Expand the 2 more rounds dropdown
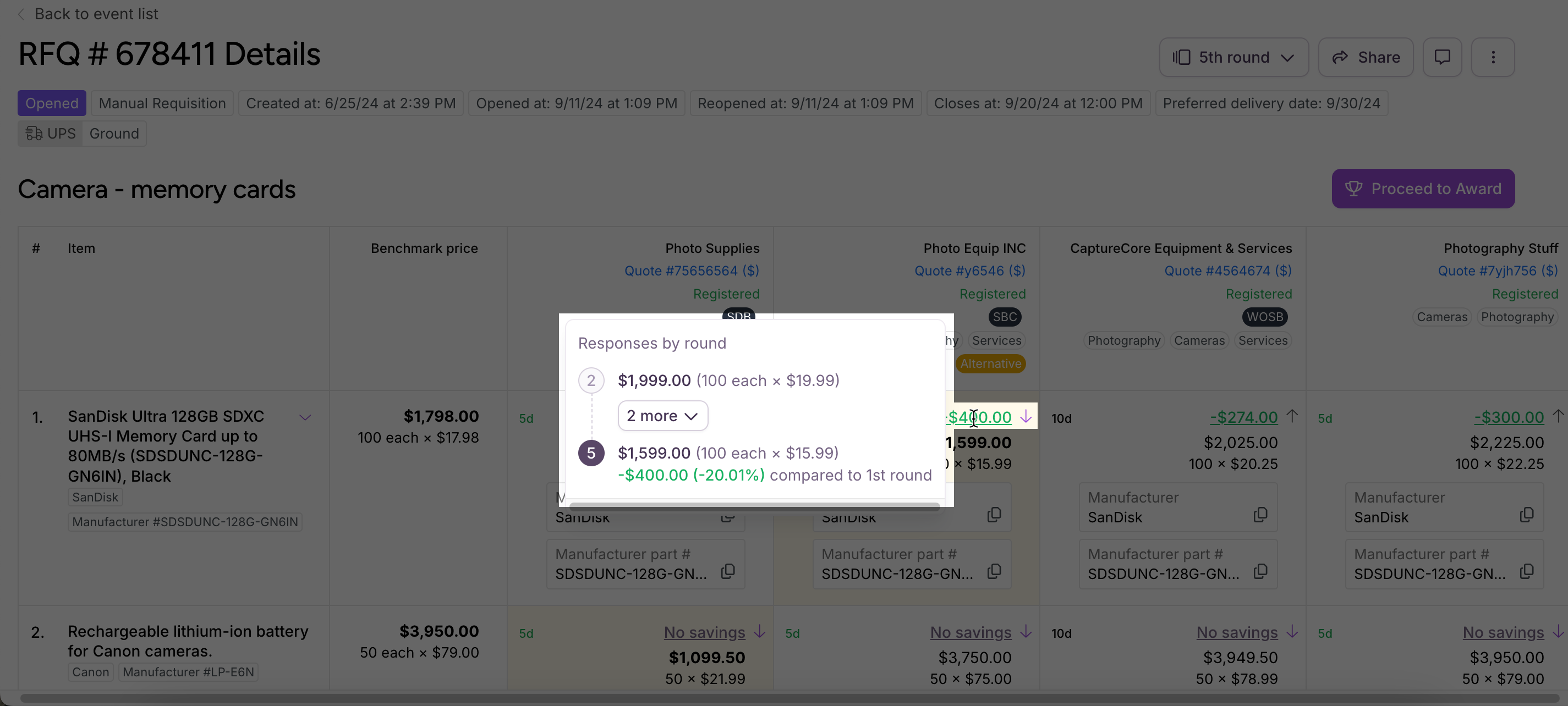Image resolution: width=1568 pixels, height=706 pixels. tap(662, 416)
